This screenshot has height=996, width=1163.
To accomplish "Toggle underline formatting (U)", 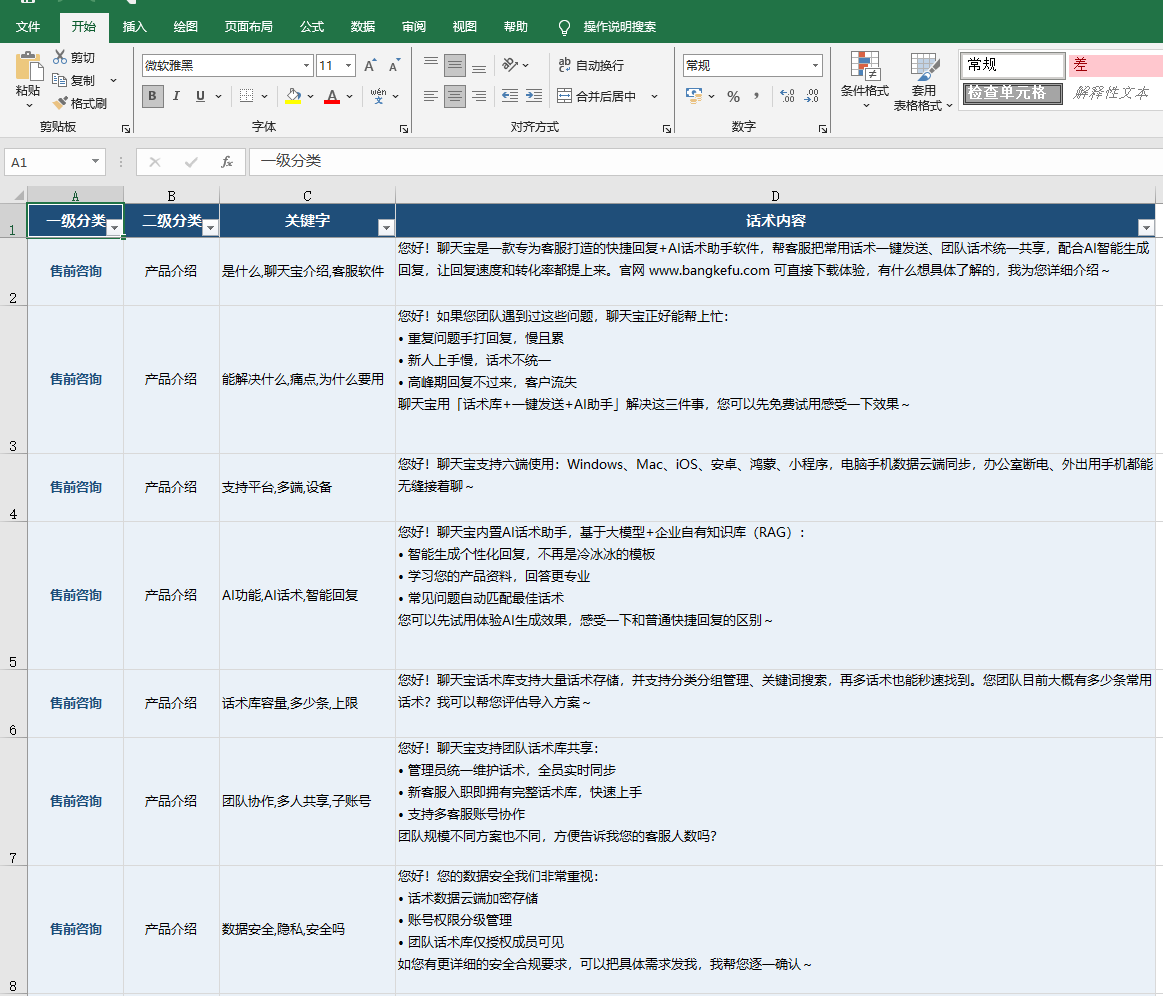I will [x=200, y=96].
